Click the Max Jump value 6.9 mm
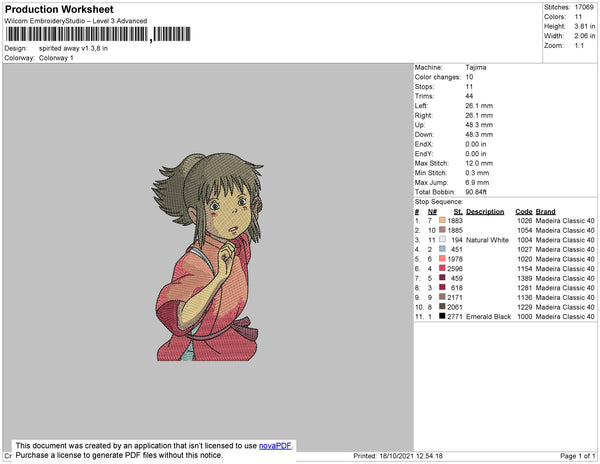The image size is (600, 464). 477,182
